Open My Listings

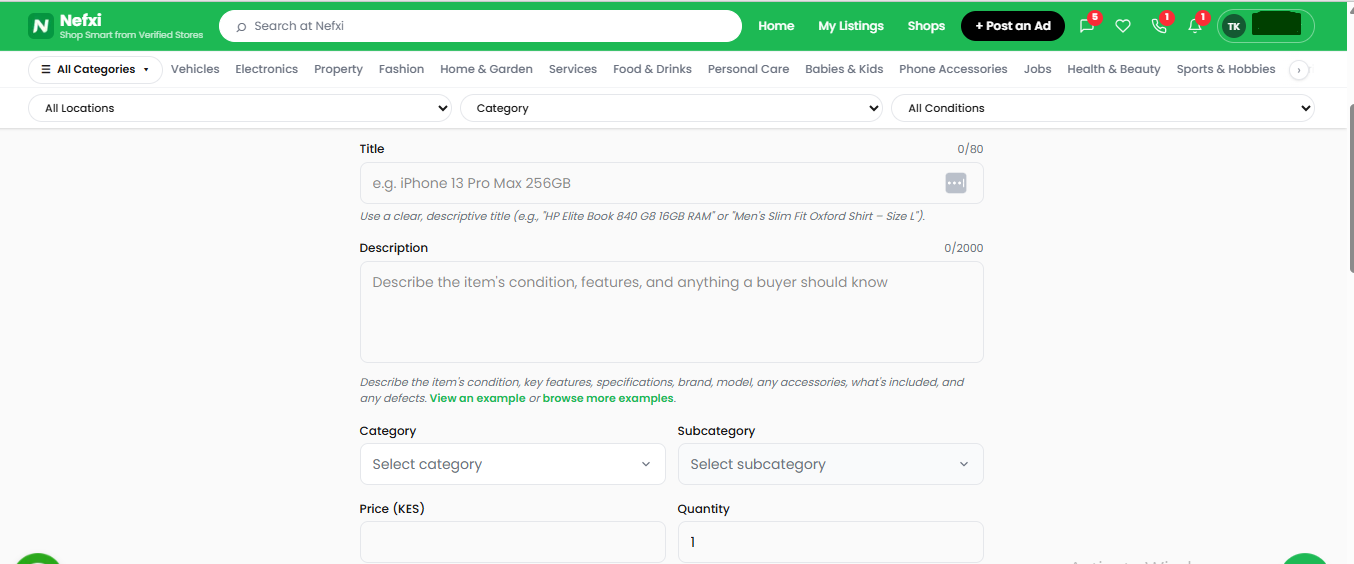[851, 26]
